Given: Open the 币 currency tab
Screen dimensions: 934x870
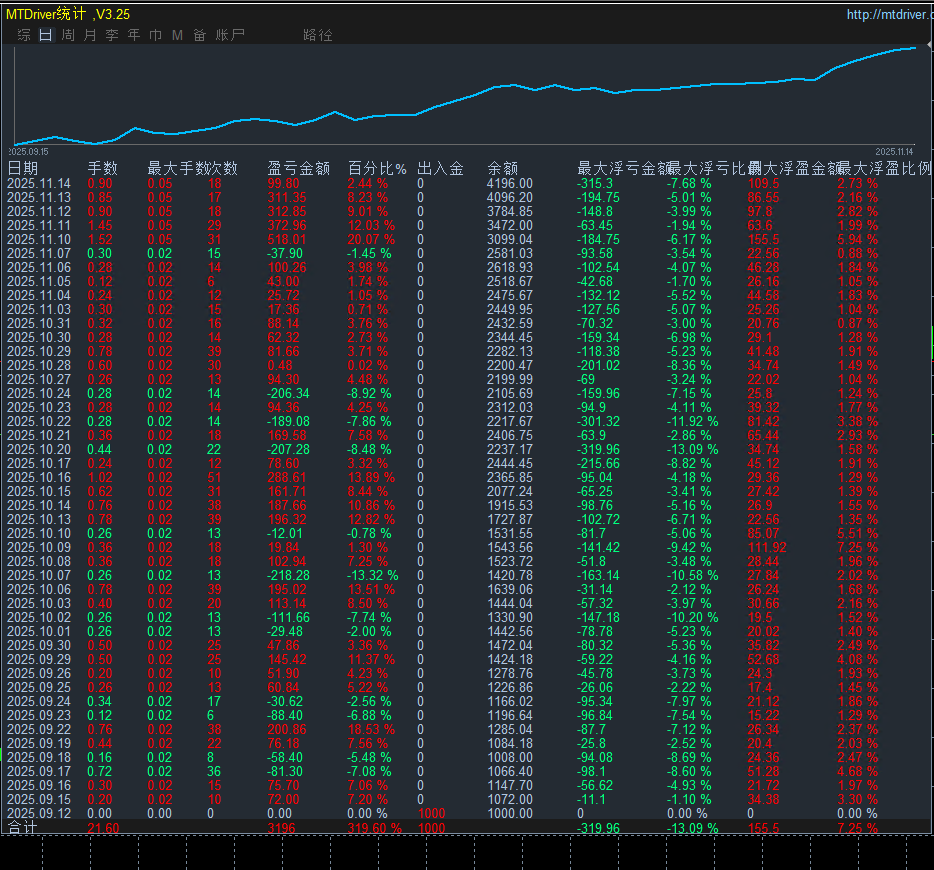Looking at the screenshot, I should [156, 35].
